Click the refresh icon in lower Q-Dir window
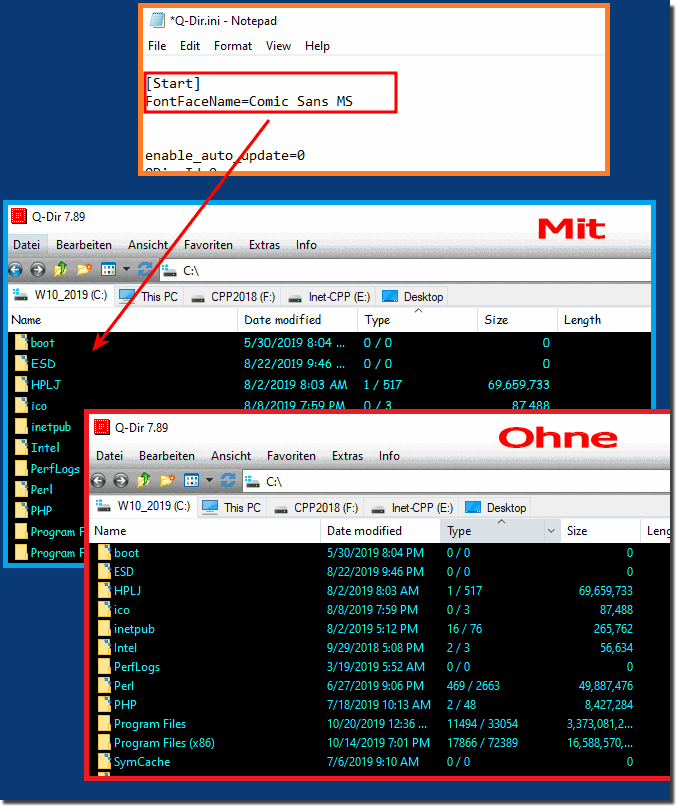The image size is (677, 807). (228, 480)
